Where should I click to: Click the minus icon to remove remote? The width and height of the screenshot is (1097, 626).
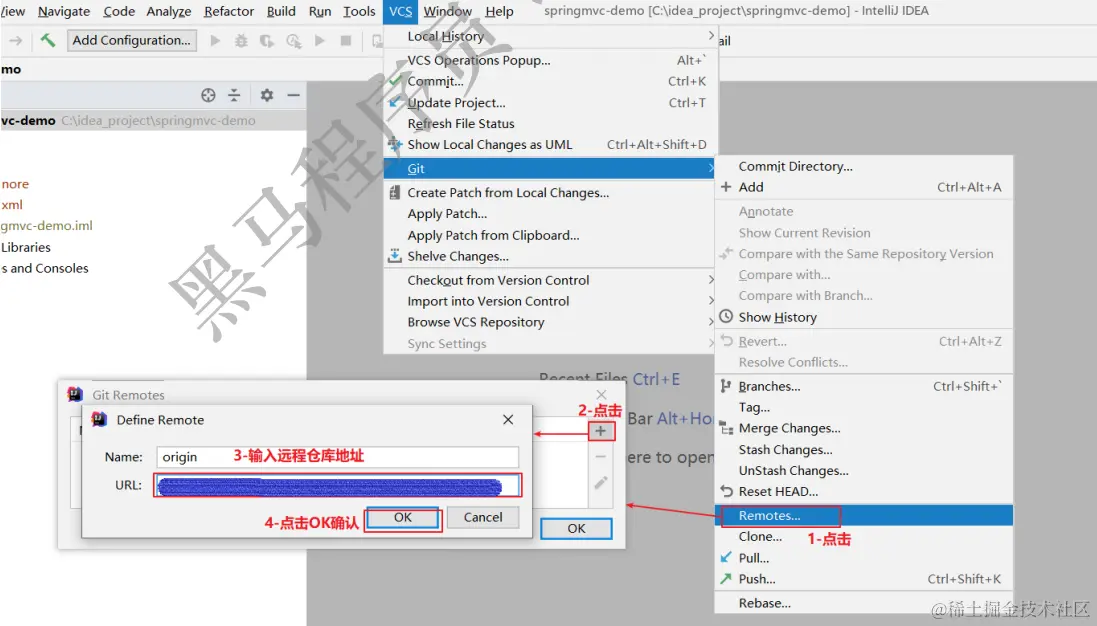600,457
